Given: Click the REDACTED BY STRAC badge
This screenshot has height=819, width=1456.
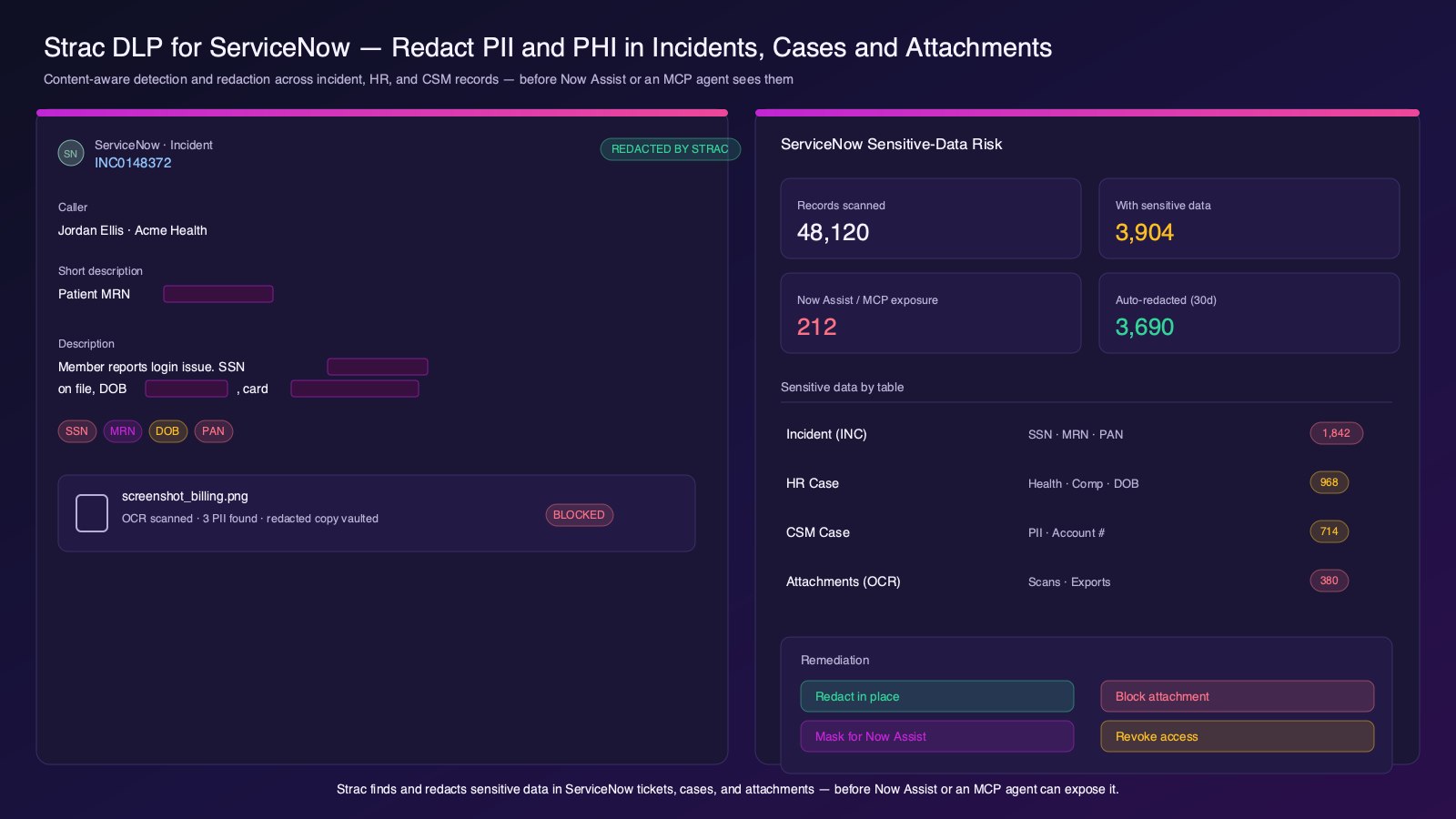Looking at the screenshot, I should click(x=670, y=149).
